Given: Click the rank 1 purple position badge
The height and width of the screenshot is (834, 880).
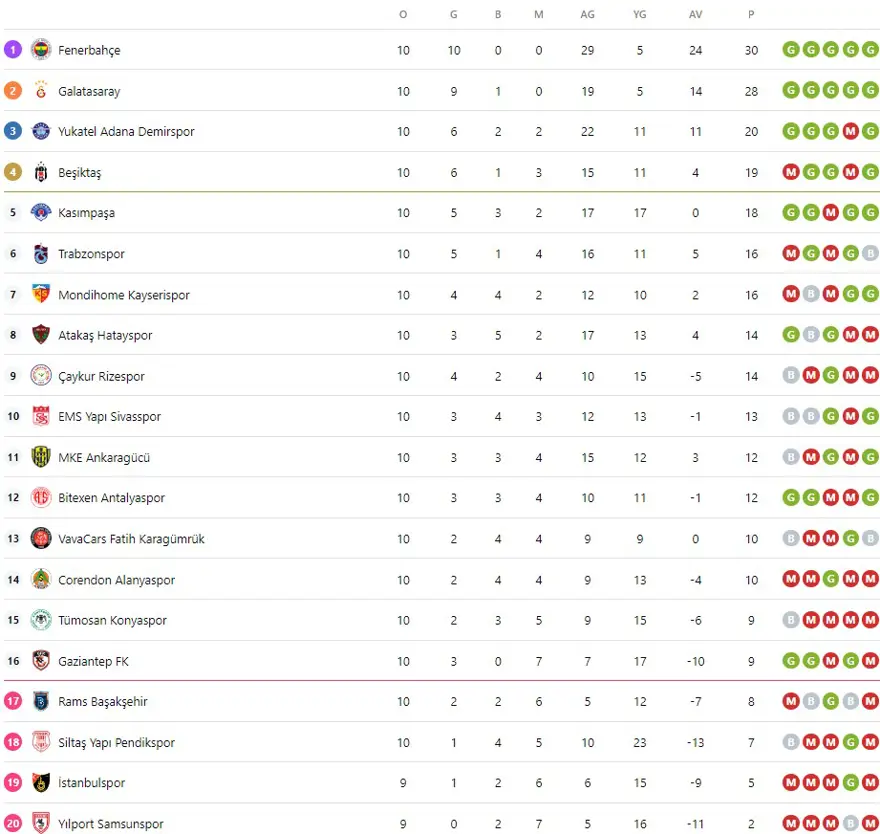Looking at the screenshot, I should tap(13, 50).
